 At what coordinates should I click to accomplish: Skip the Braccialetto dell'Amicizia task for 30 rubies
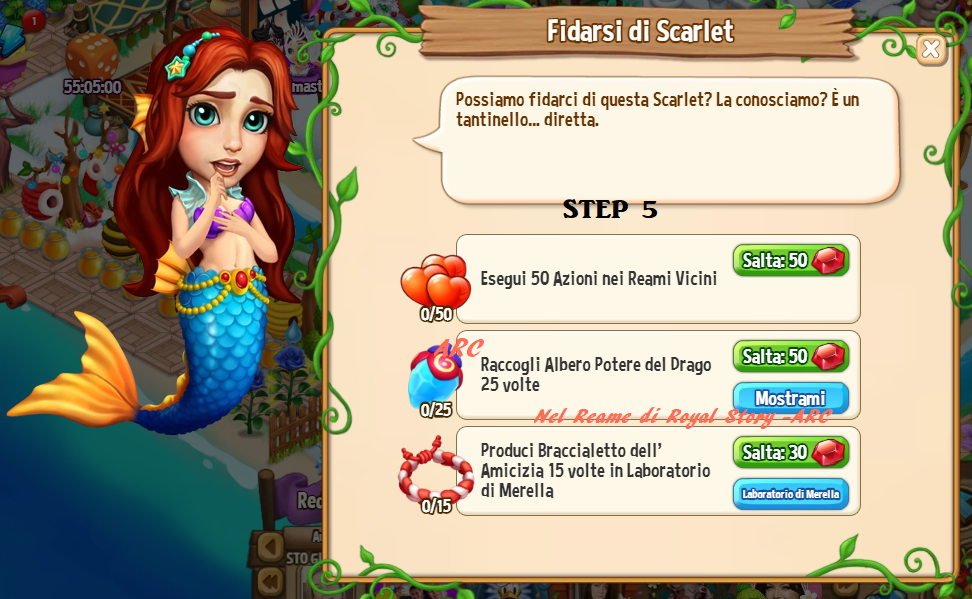790,453
